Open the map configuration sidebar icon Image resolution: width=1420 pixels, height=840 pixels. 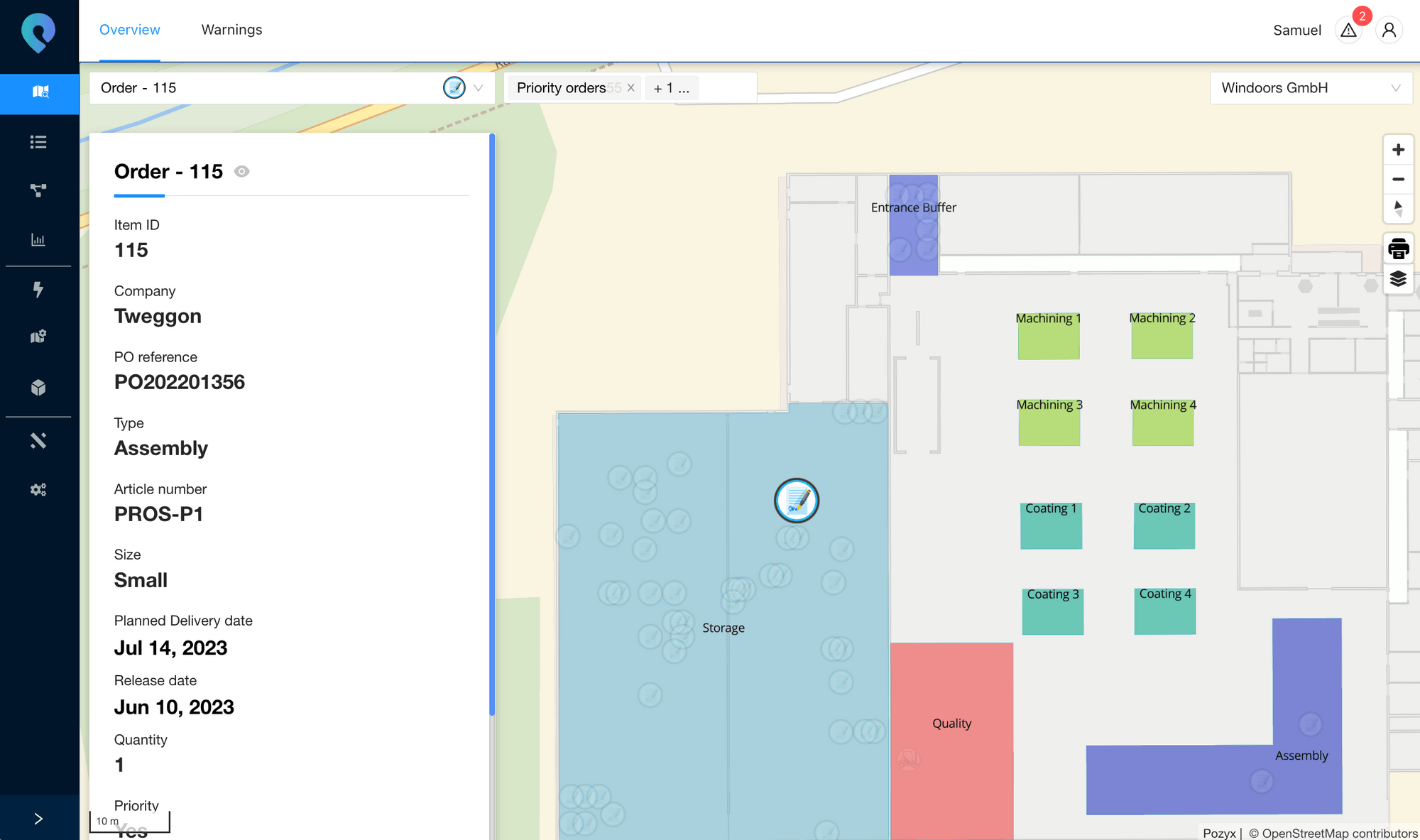pyautogui.click(x=38, y=336)
